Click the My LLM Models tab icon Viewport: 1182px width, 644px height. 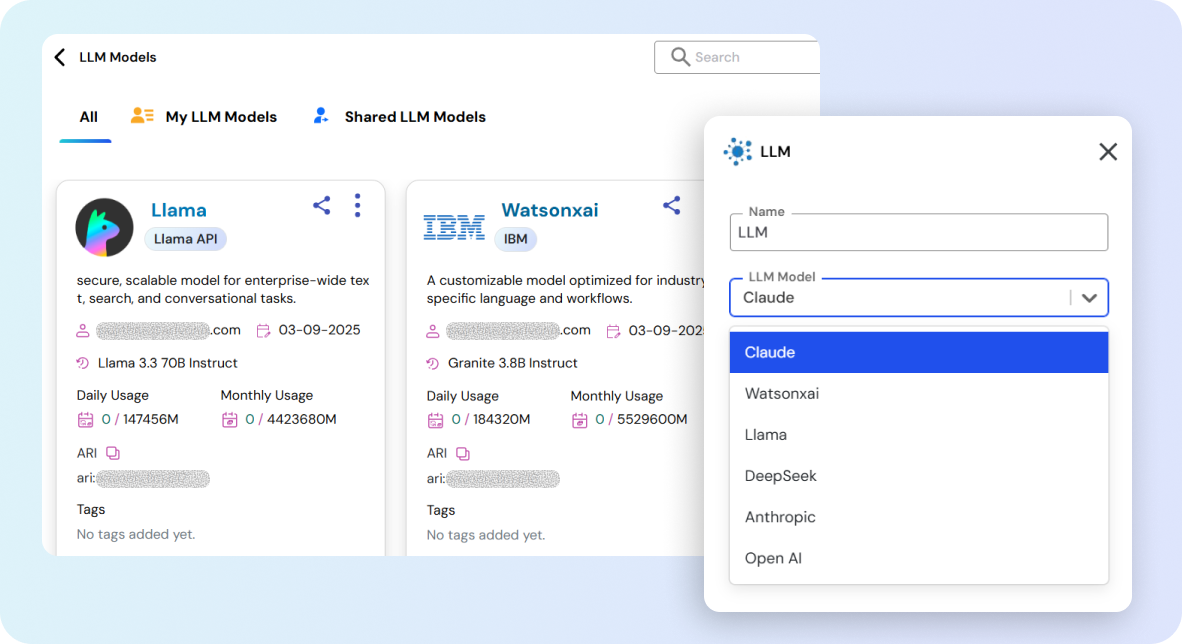[142, 115]
